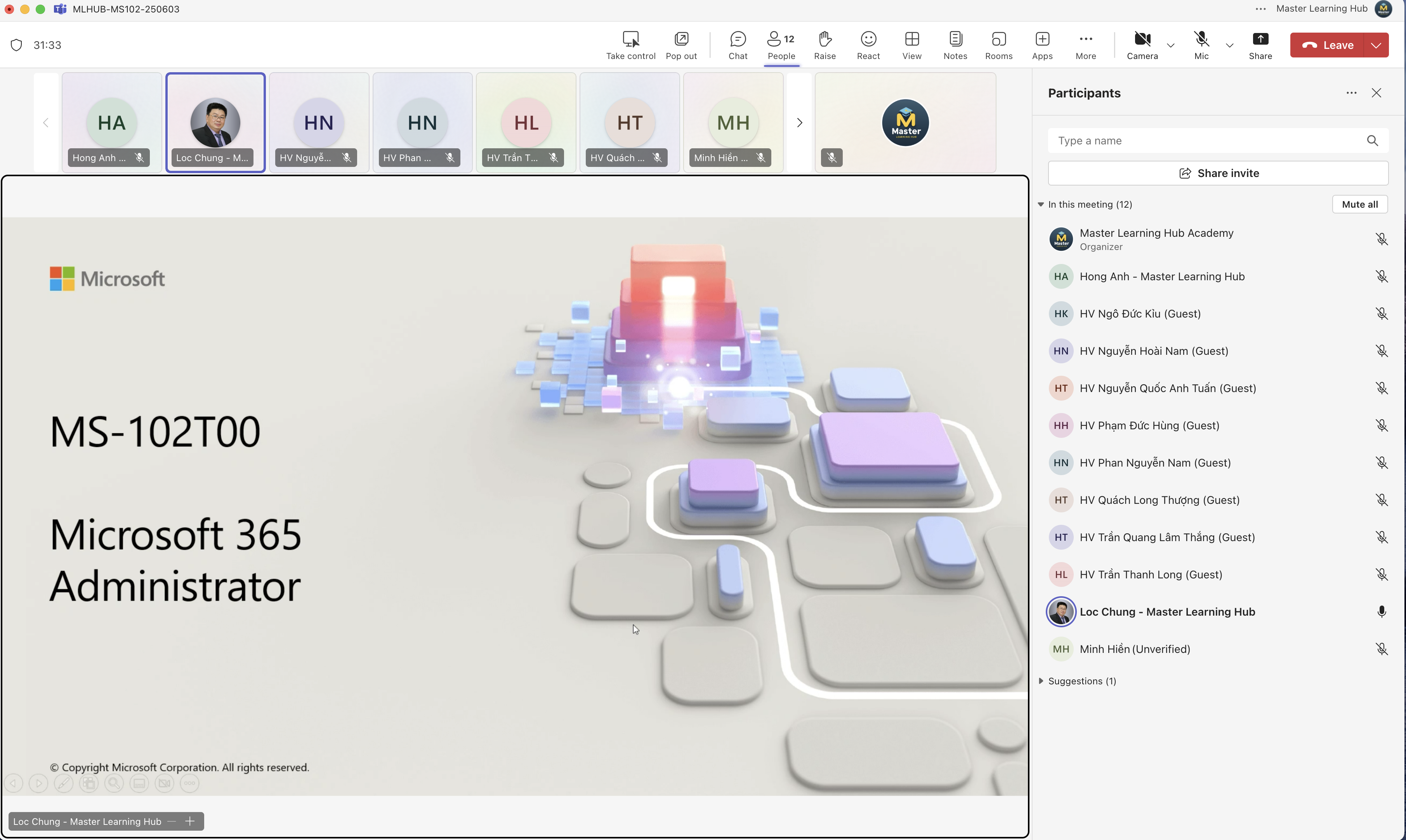Click the shield security icon
This screenshot has width=1406, height=840.
click(x=16, y=45)
